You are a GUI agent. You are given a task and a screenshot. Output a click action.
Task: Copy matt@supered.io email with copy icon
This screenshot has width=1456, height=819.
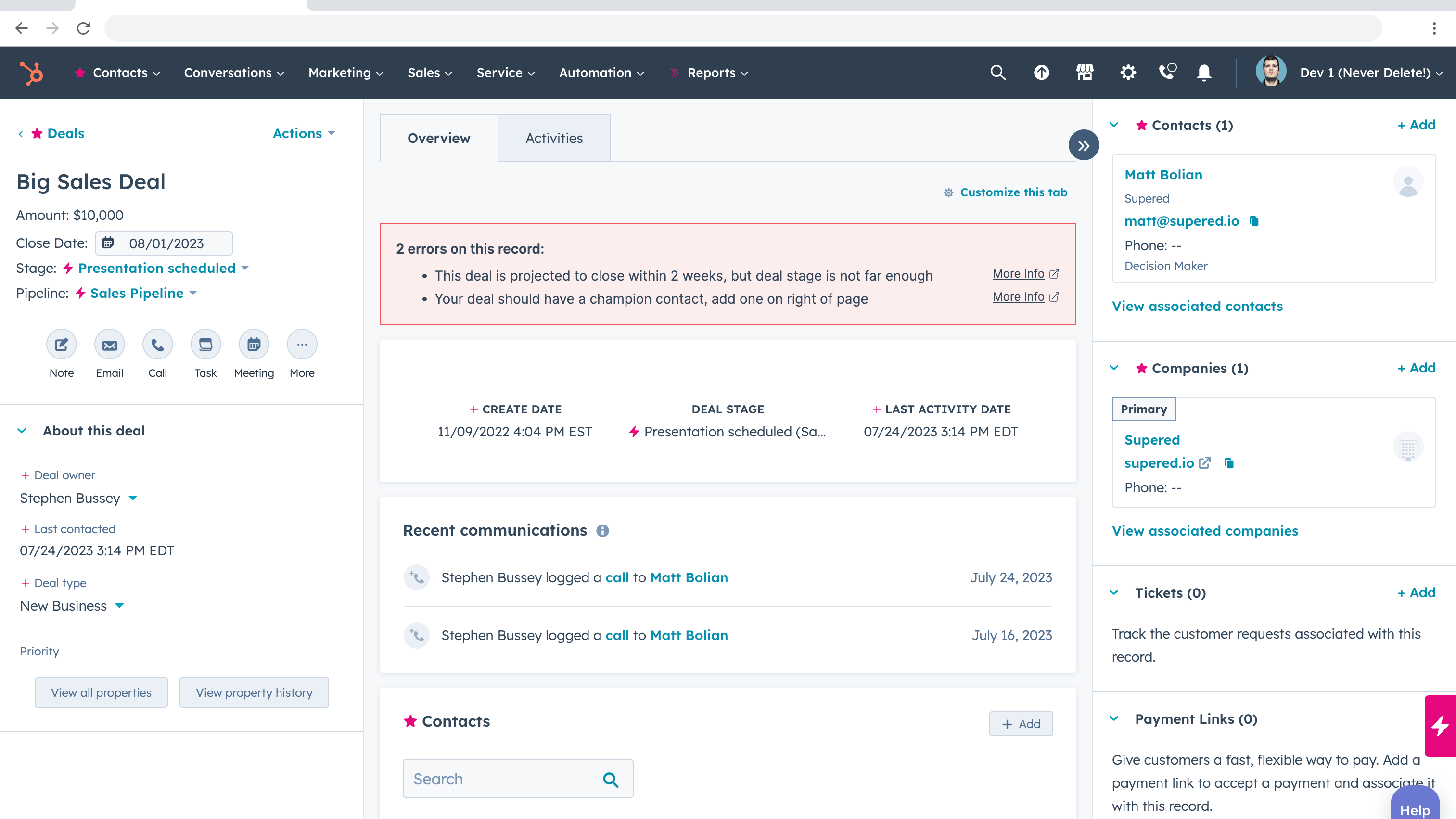(1254, 221)
